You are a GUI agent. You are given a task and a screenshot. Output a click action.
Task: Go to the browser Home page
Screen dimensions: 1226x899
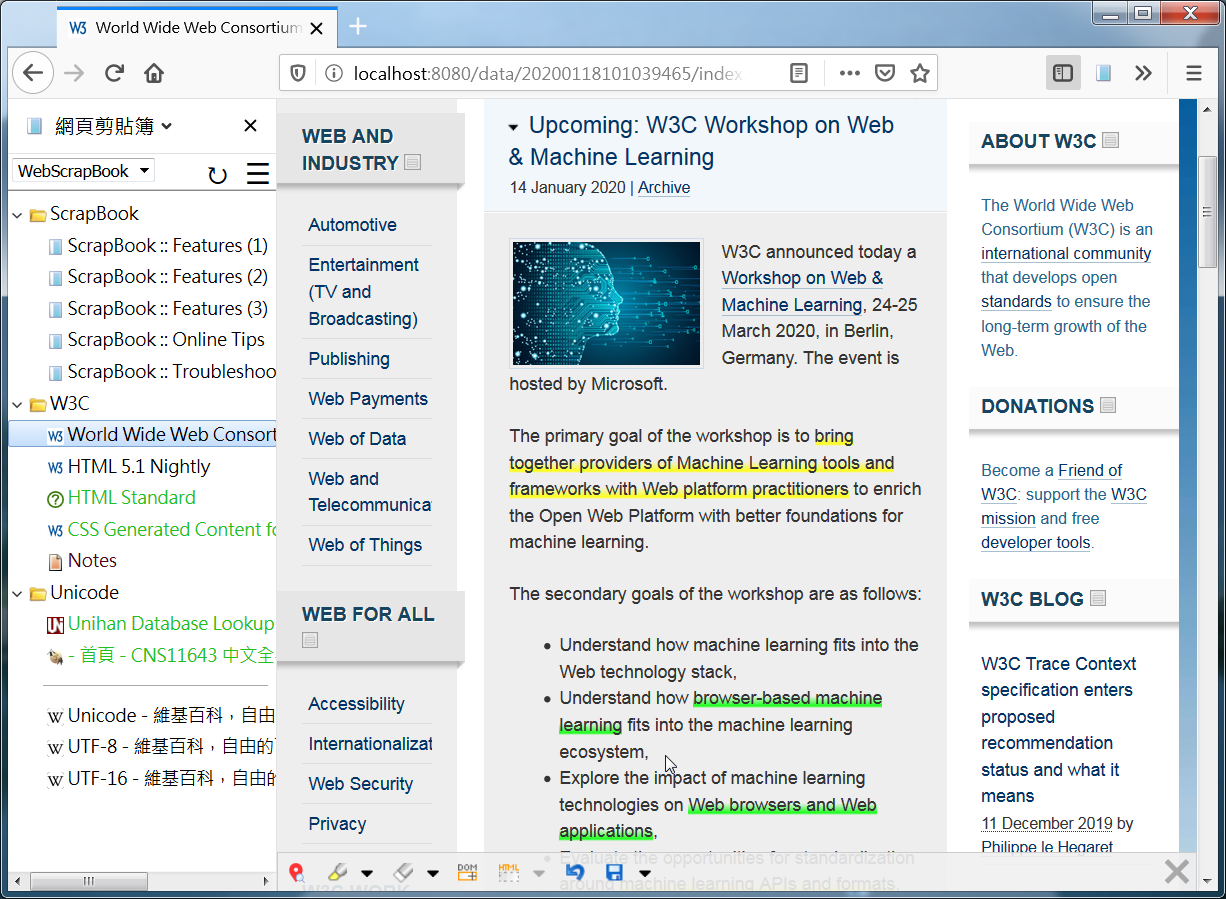(x=154, y=73)
